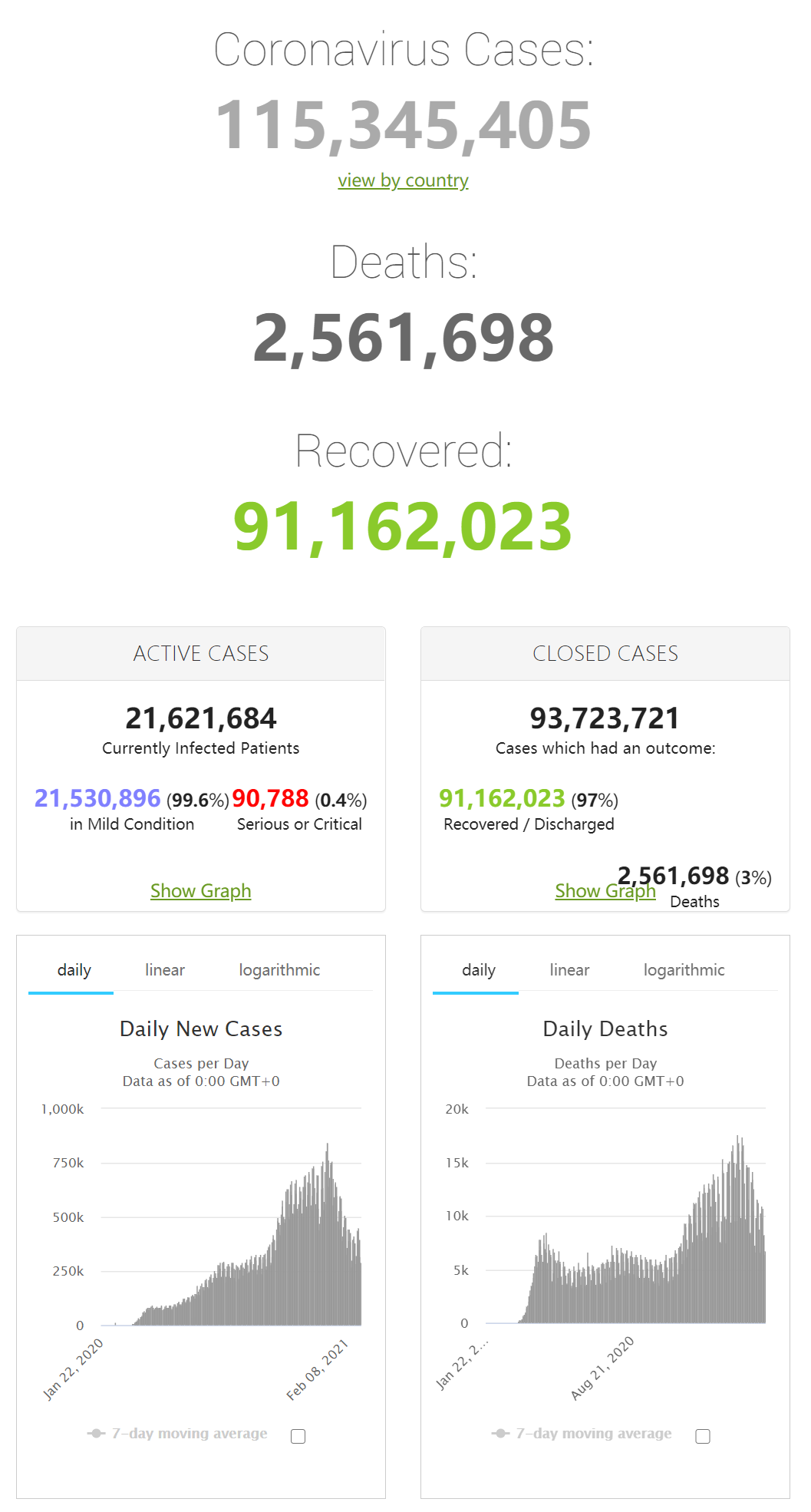This screenshot has width=811, height=1512.
Task: Click the closed cases total 93,723,721
Action: [x=605, y=718]
